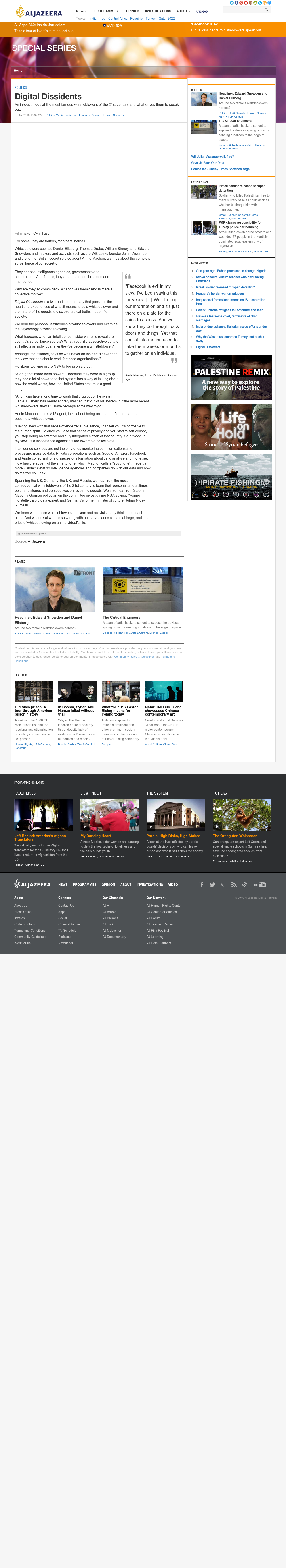Open 'Calais: Eritrean refugees' most-viewed link

(229, 310)
